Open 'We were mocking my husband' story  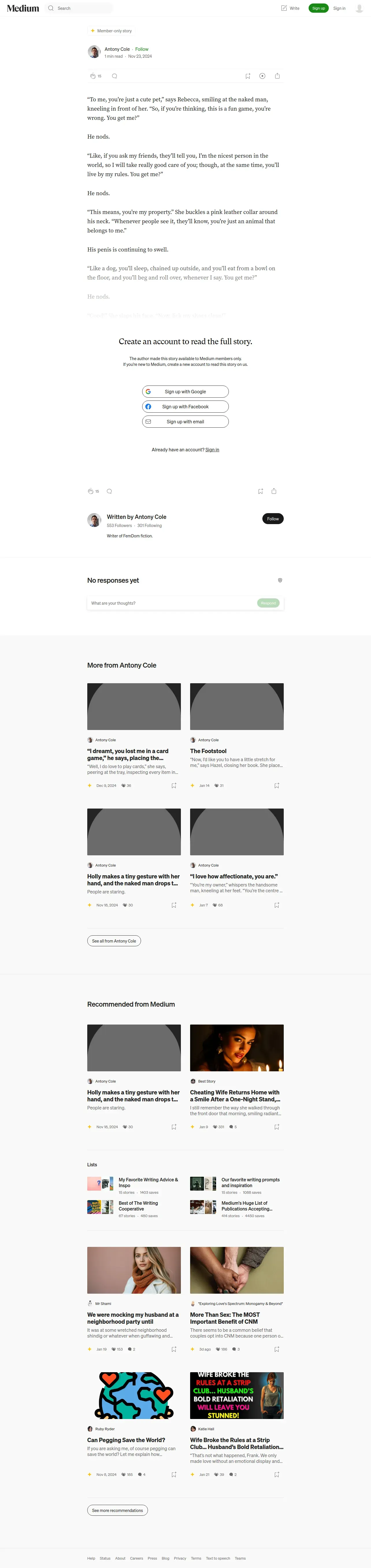click(x=133, y=1319)
